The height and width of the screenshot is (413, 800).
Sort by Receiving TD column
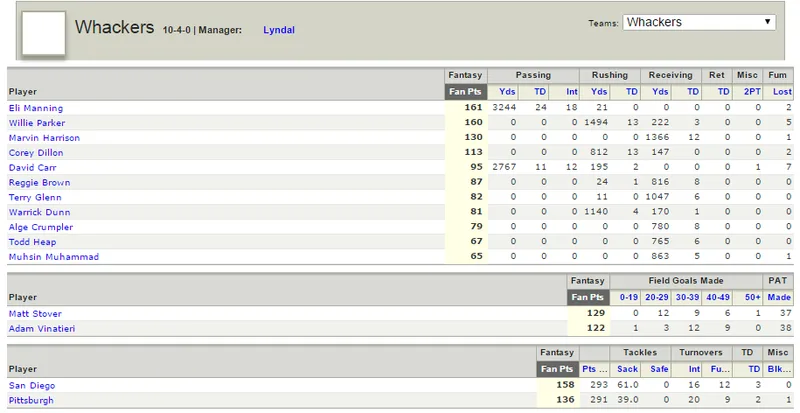[x=693, y=92]
